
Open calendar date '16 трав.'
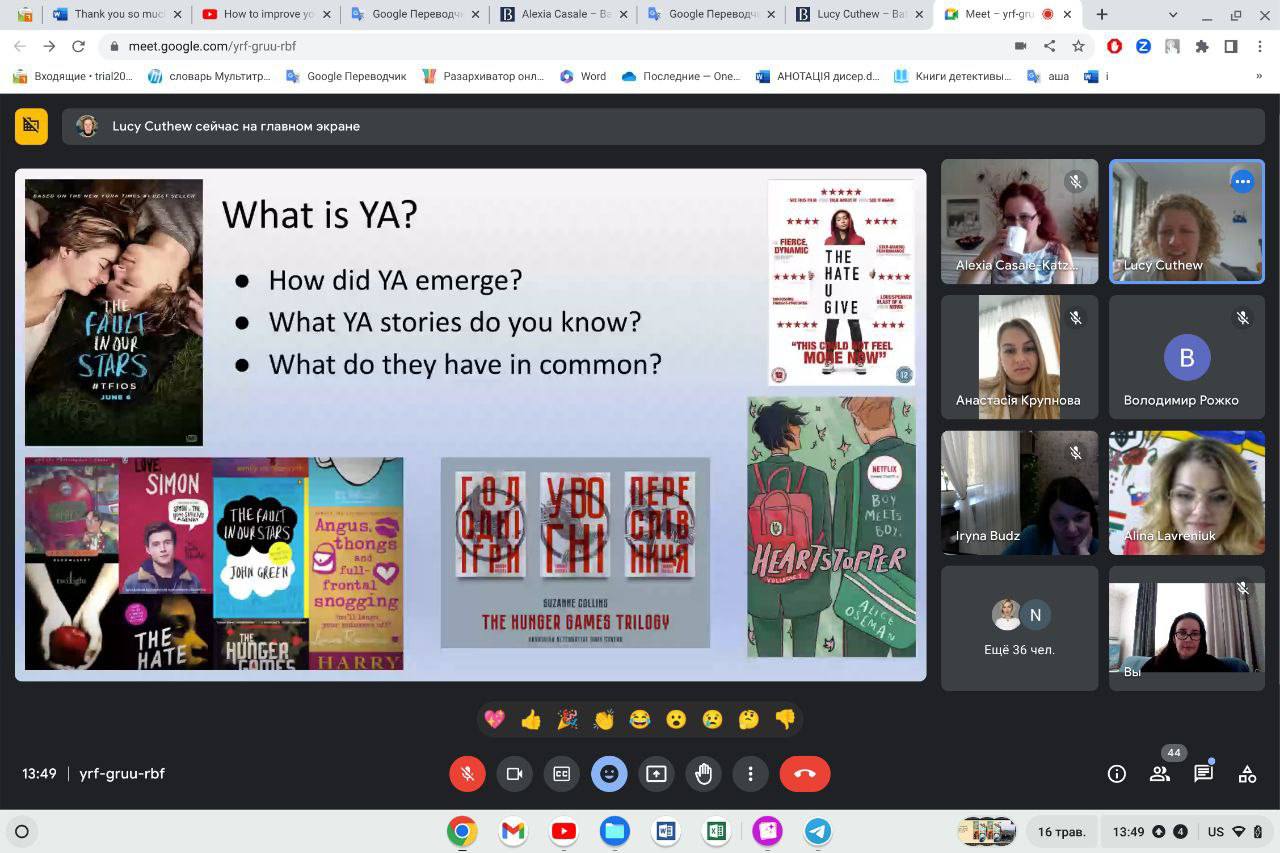[x=1061, y=831]
